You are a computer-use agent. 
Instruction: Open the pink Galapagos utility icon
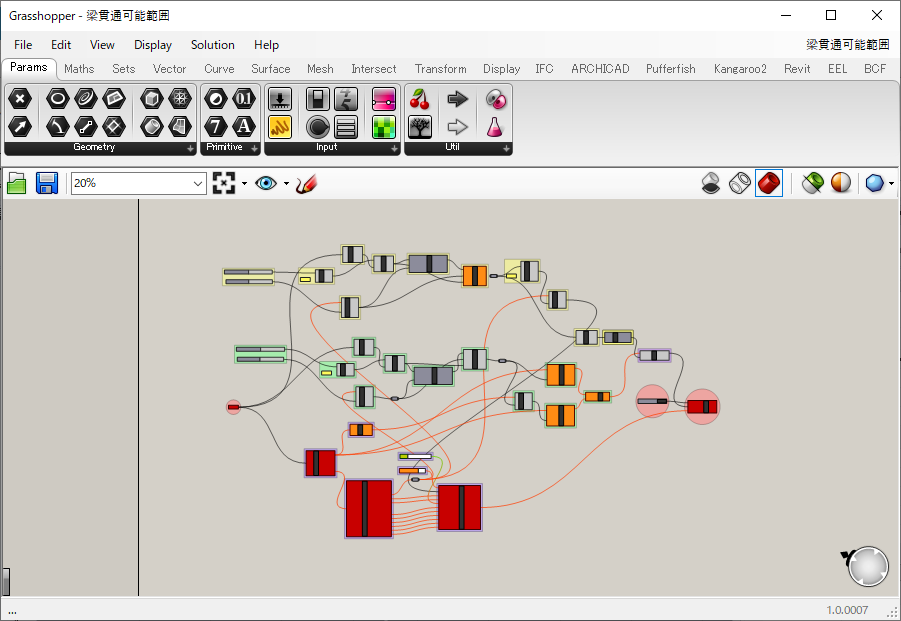(x=495, y=99)
